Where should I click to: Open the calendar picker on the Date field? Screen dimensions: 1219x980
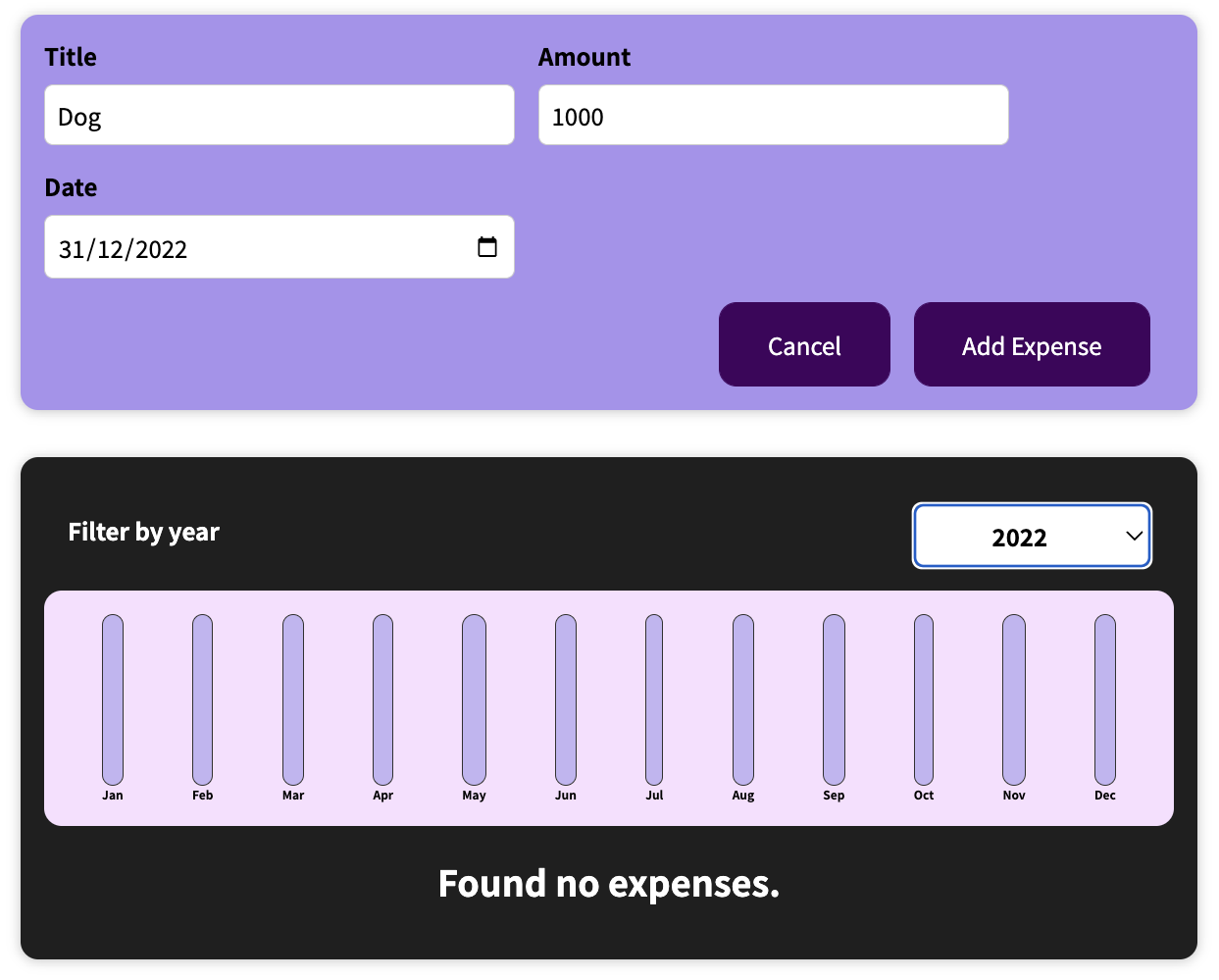[487, 248]
